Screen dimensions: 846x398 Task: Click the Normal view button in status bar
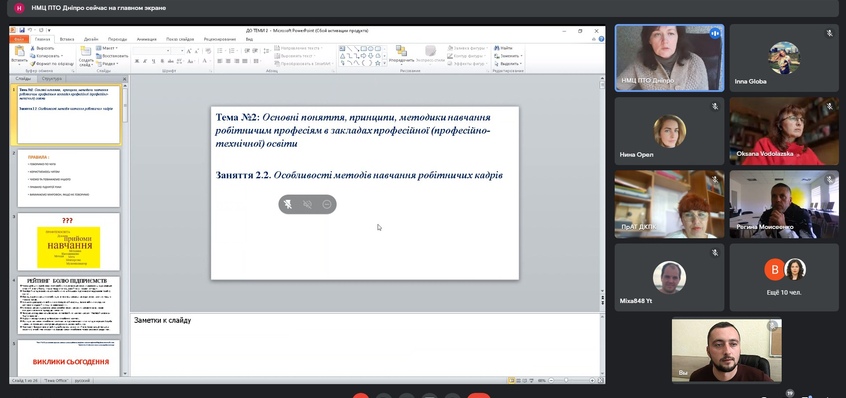coord(511,380)
